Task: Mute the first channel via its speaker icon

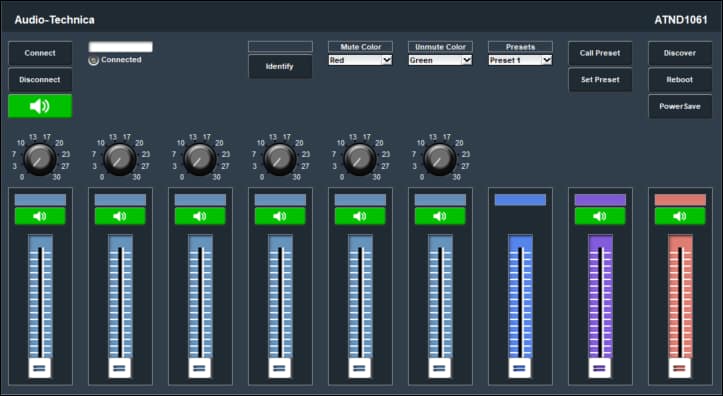Action: (x=40, y=216)
